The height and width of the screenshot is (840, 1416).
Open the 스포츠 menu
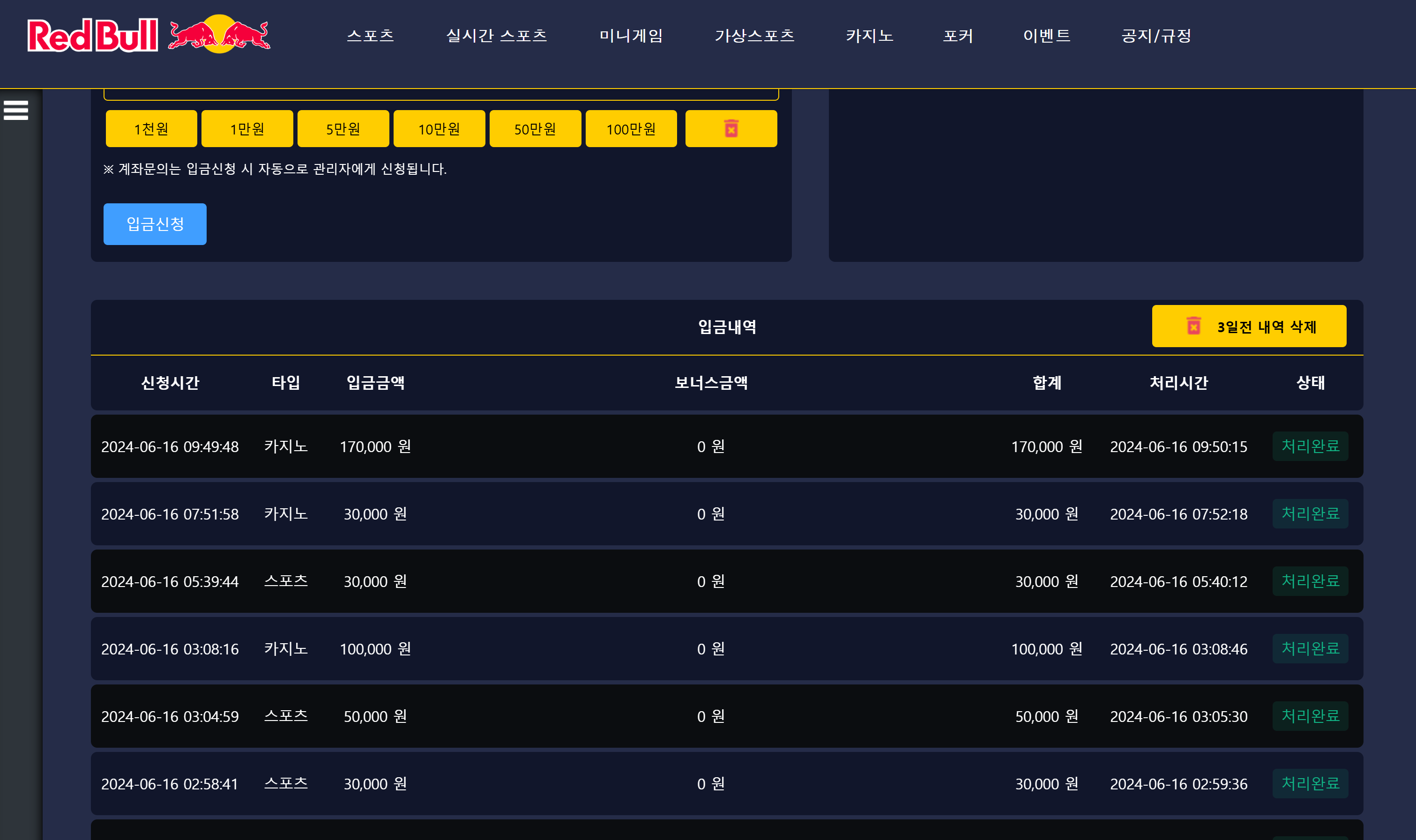pos(370,36)
